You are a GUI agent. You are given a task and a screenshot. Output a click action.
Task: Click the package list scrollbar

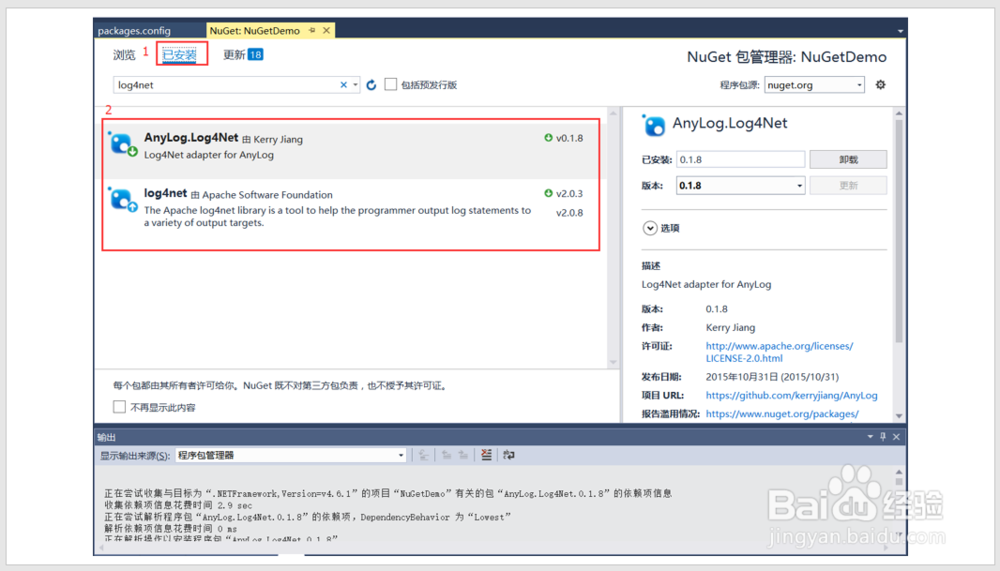613,237
